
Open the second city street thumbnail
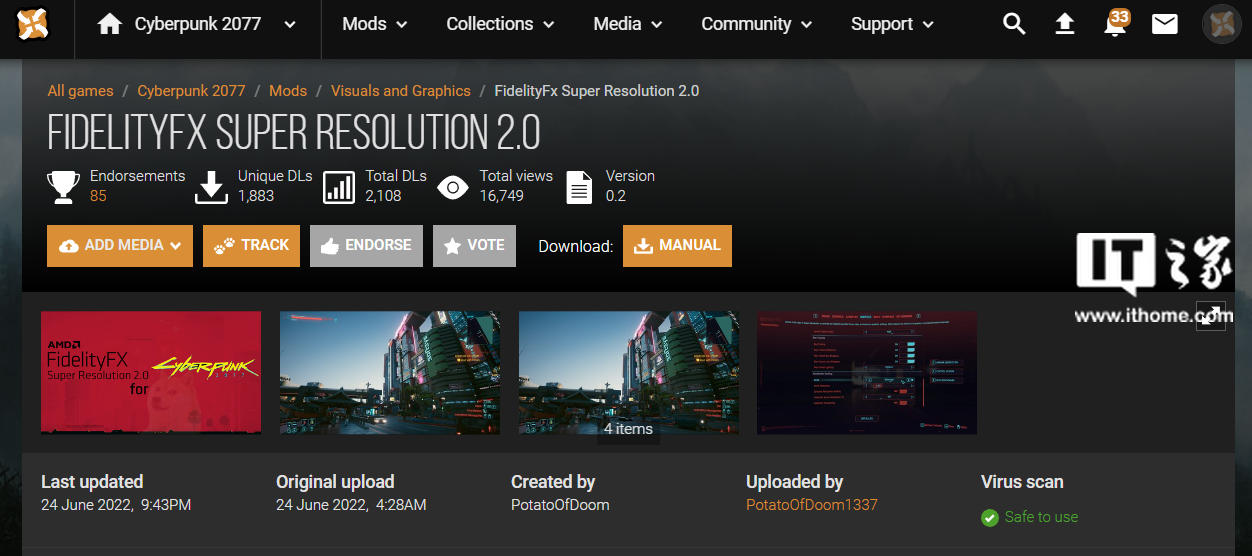(390, 372)
